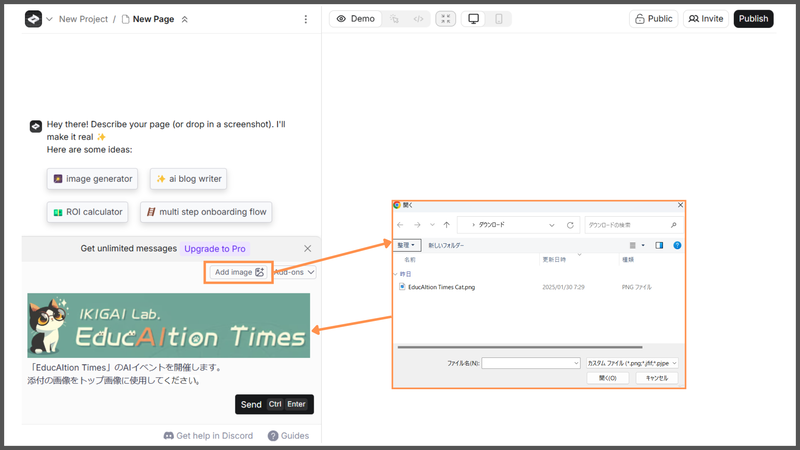
Task: Click PNG ファイル type cell
Action: click(x=636, y=287)
